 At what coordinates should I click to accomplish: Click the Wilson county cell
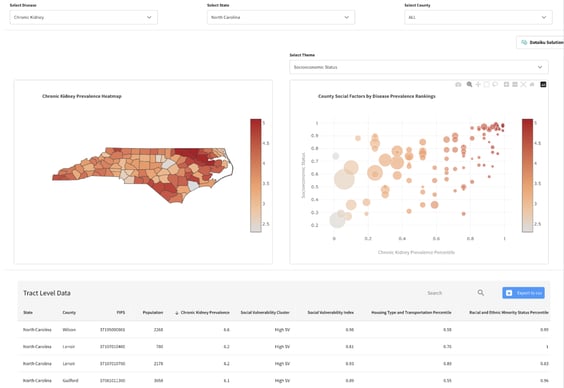click(x=69, y=330)
